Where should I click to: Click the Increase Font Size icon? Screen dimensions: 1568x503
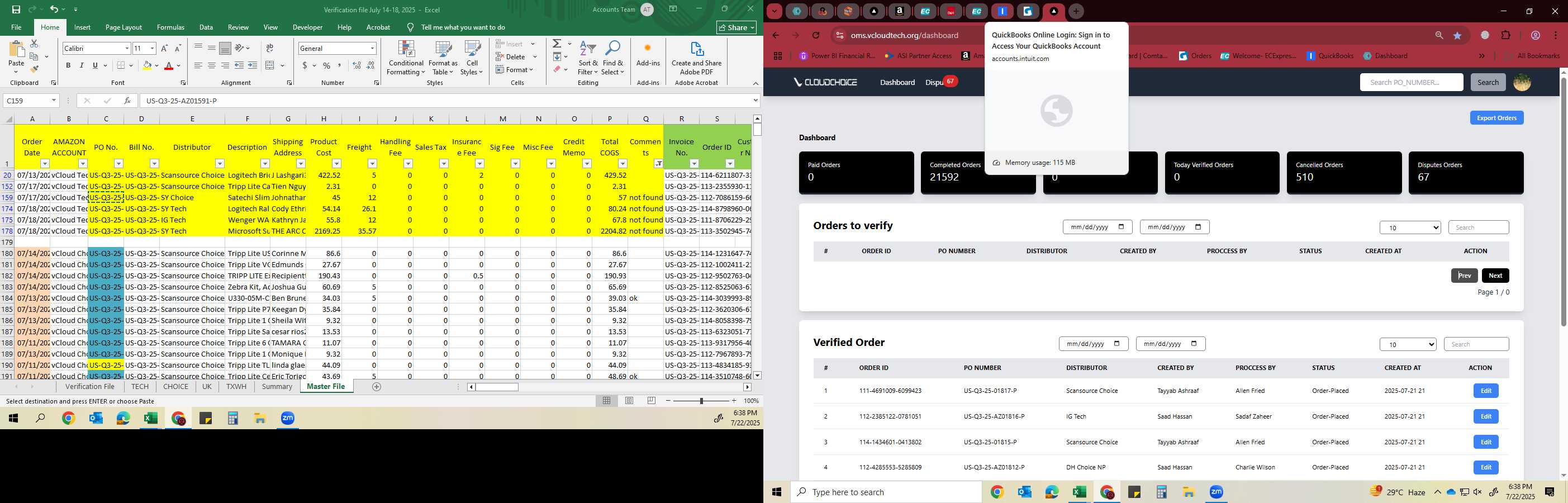[164, 48]
